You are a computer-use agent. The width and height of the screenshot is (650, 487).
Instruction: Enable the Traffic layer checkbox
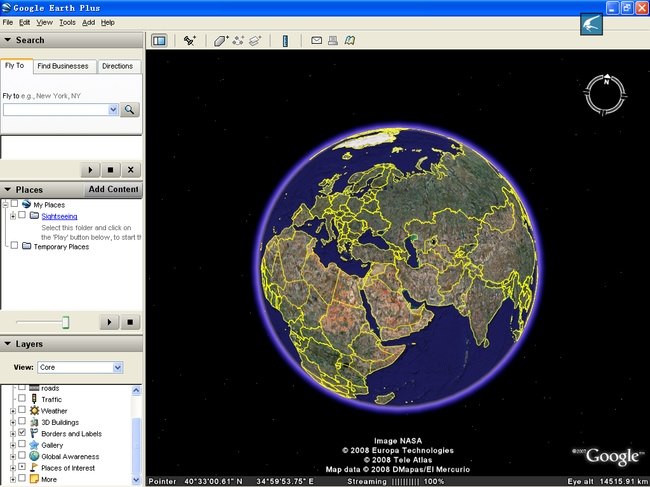[22, 398]
